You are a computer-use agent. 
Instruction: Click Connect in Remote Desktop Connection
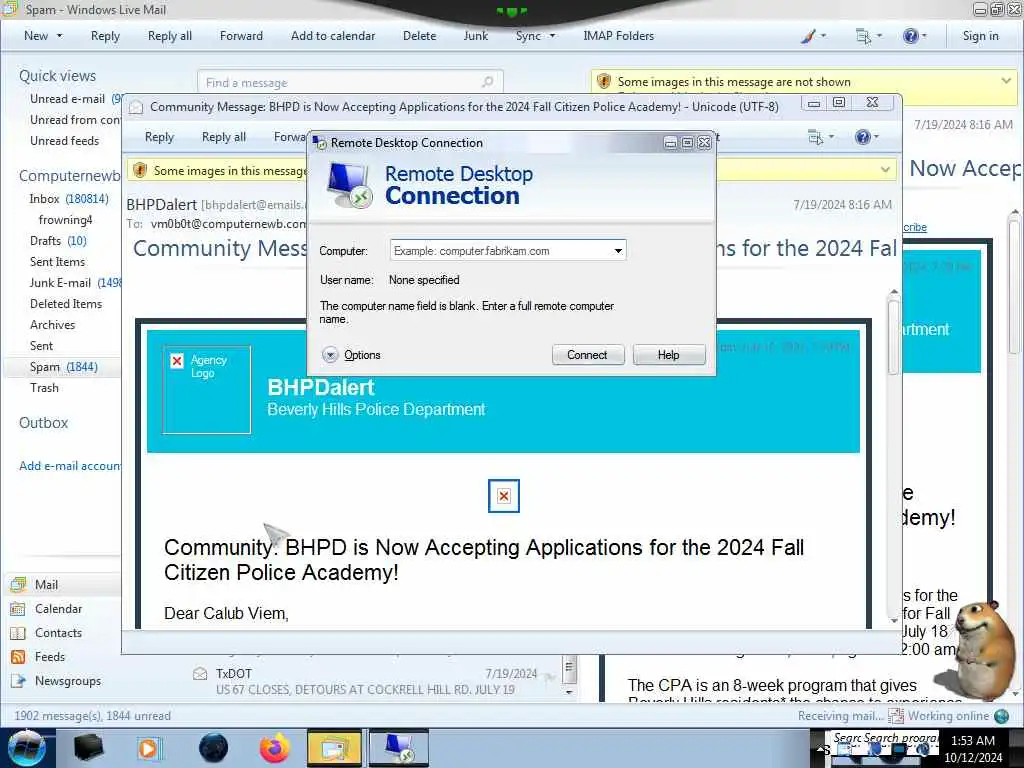tap(588, 355)
